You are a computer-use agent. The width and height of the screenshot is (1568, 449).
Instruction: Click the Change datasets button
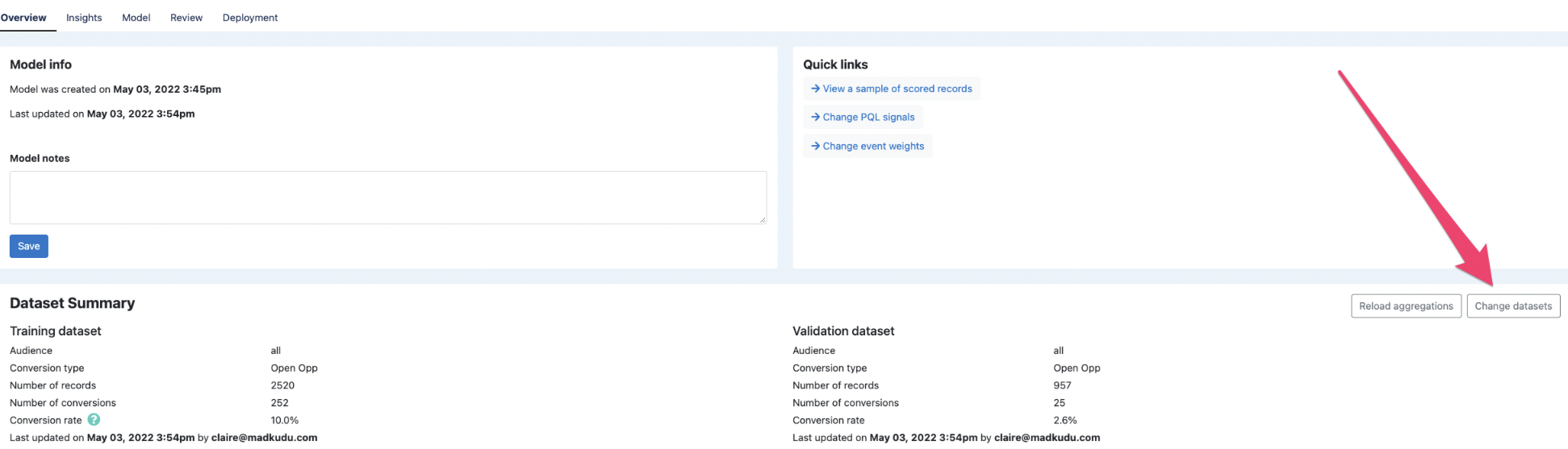[1513, 306]
